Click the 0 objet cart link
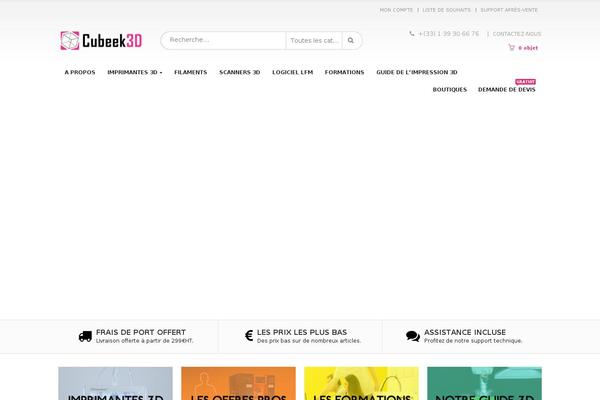The image size is (600, 400). (528, 48)
